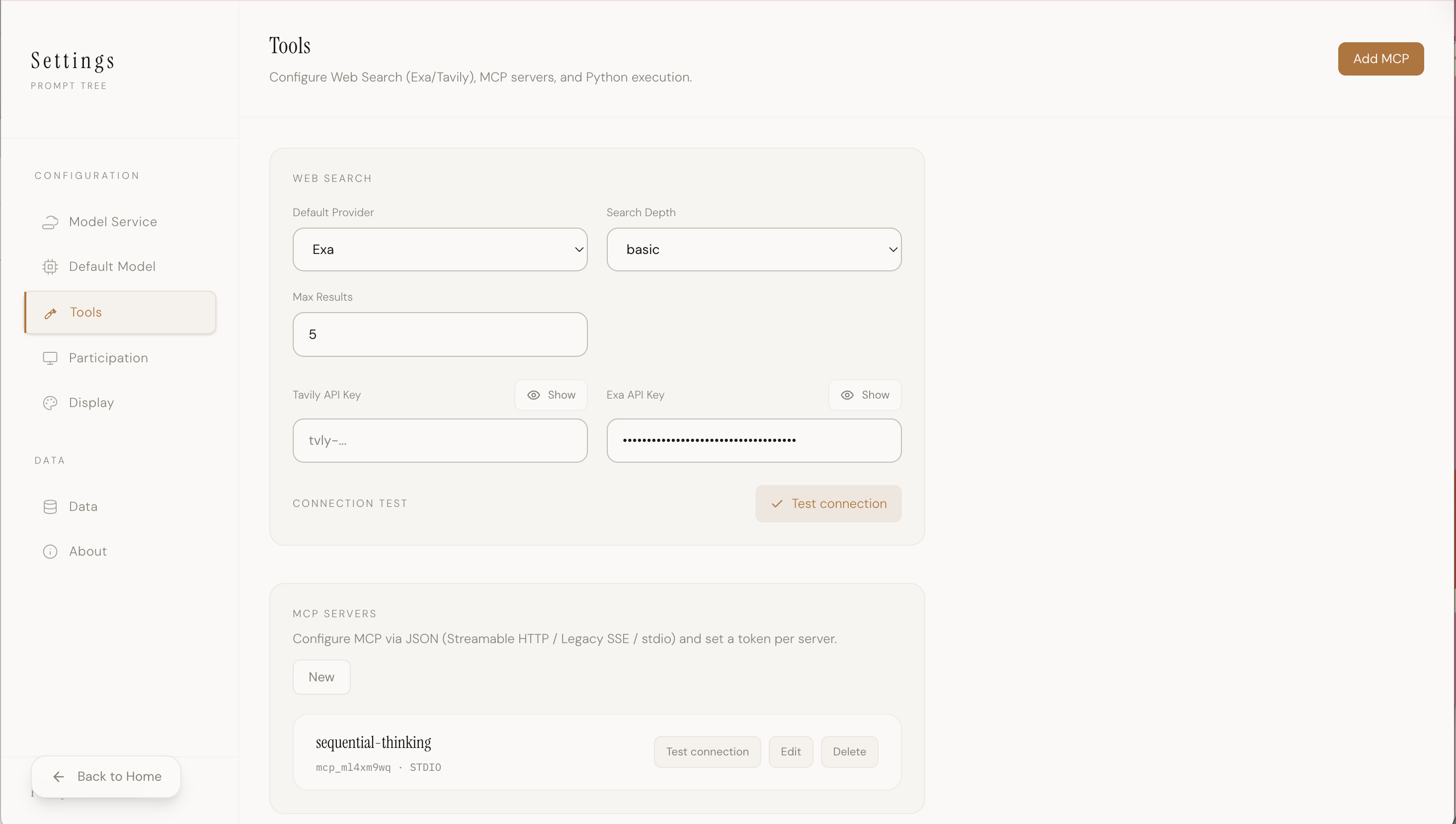This screenshot has height=824, width=1456.
Task: Click the back arrow icon in Back to Home
Action: pyautogui.click(x=58, y=776)
